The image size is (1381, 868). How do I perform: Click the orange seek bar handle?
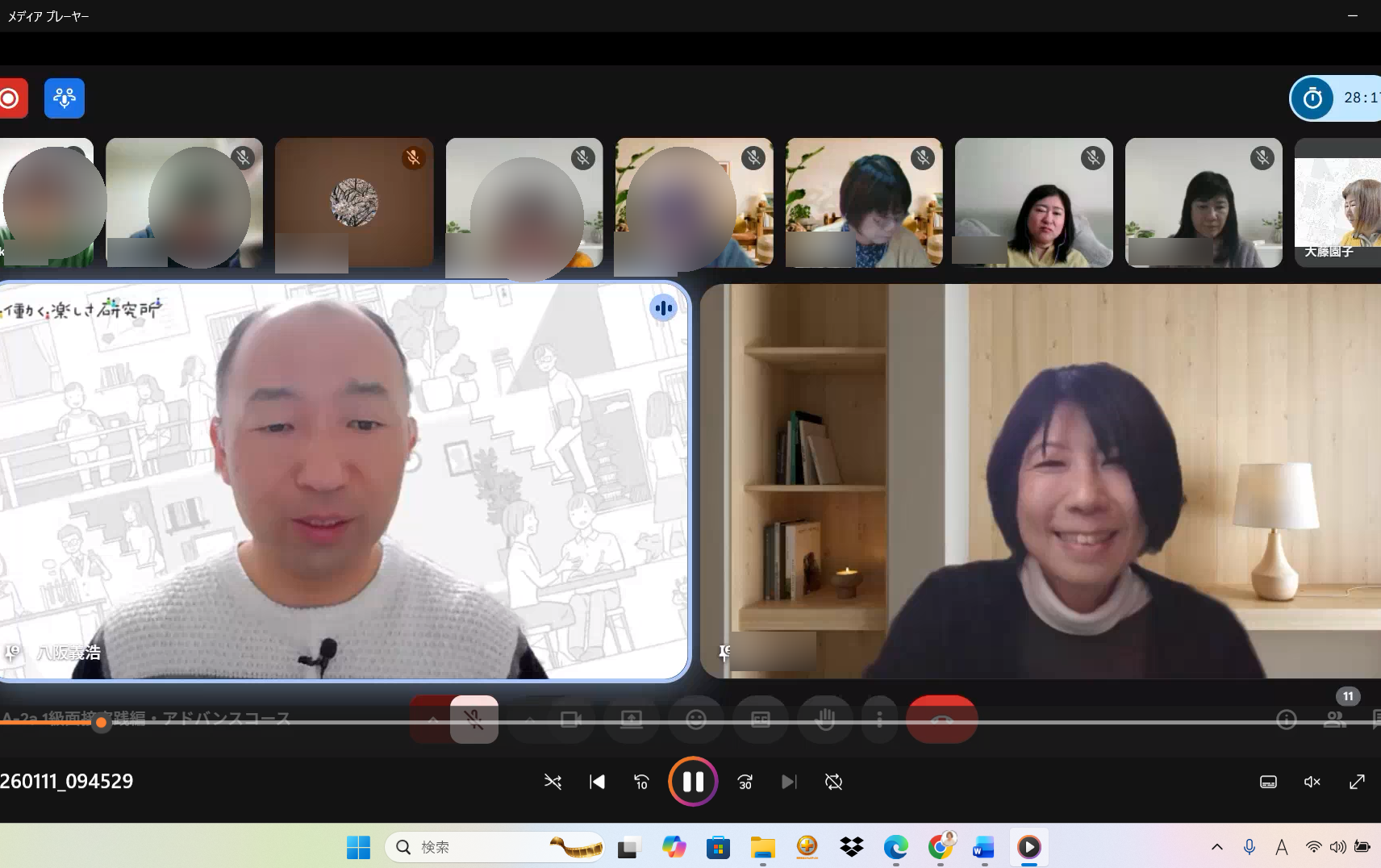point(101,723)
